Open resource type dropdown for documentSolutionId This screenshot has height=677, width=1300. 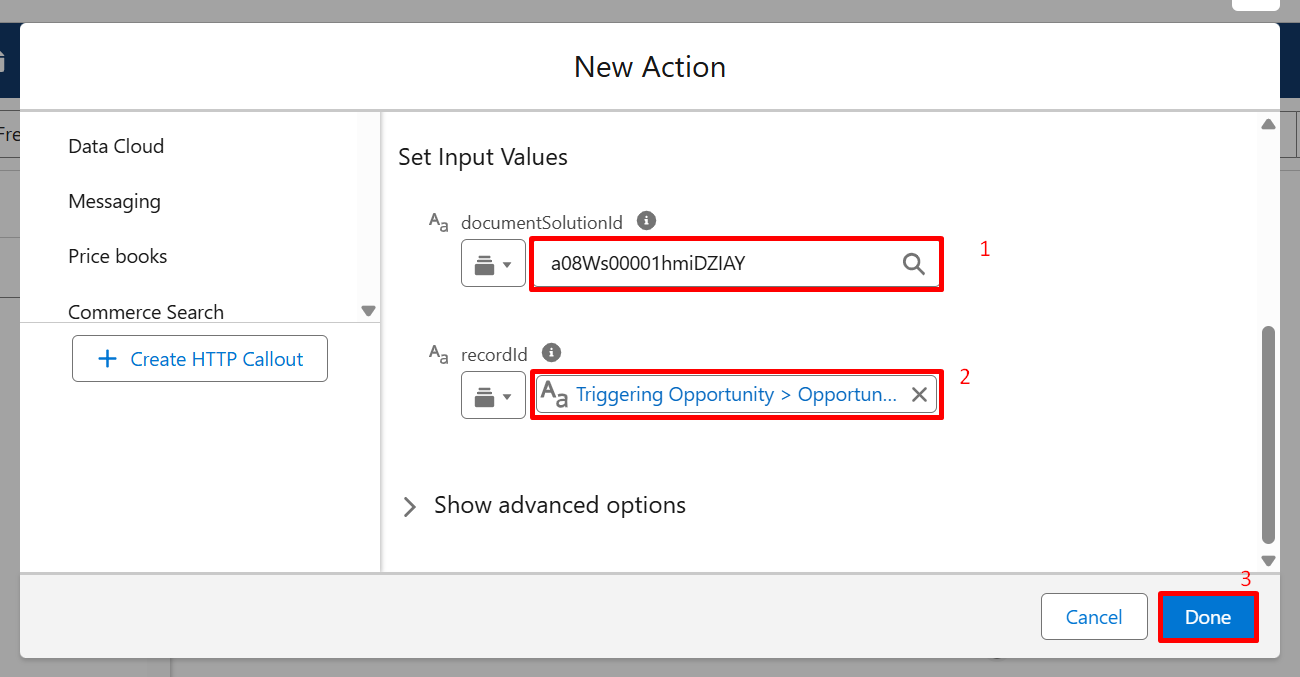[x=493, y=263]
